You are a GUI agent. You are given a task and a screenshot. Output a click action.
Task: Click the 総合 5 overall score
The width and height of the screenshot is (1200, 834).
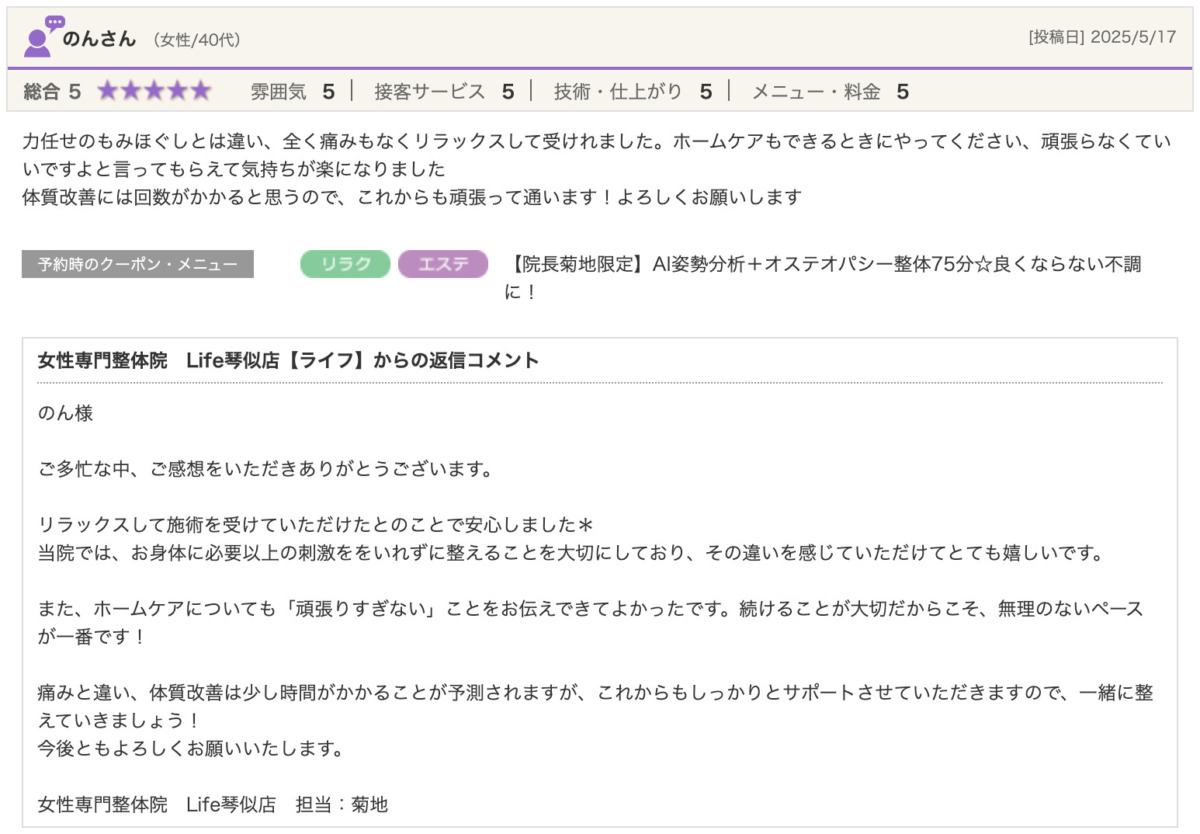coord(52,92)
